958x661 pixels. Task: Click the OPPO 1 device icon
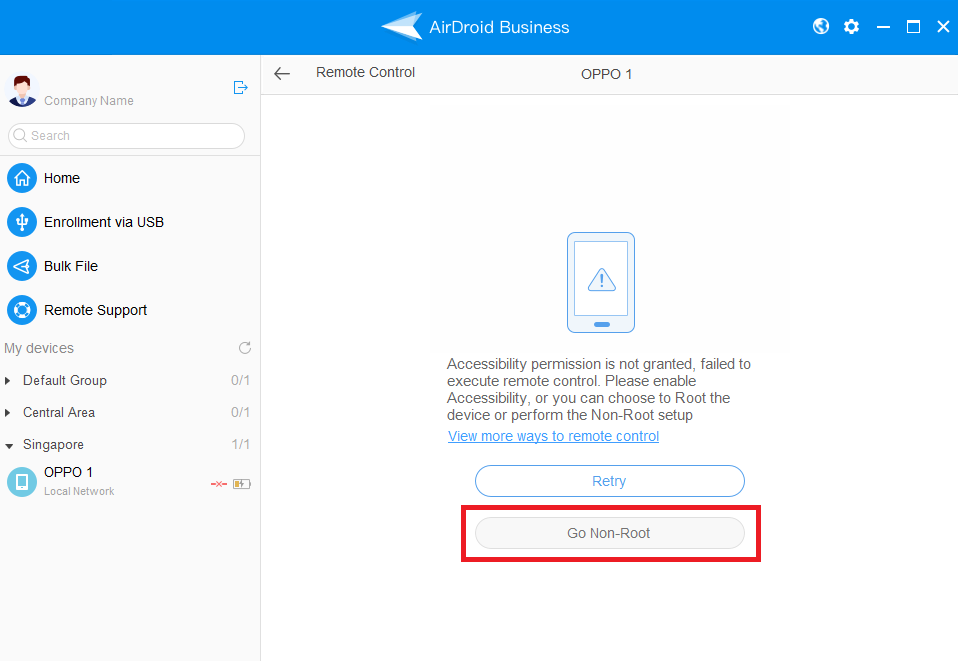coord(22,482)
